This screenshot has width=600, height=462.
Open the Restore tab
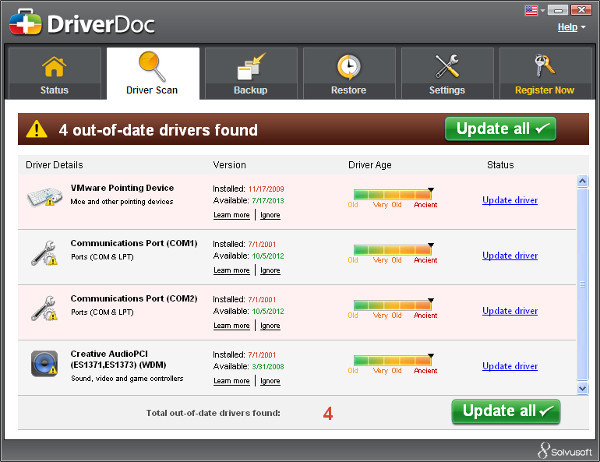click(348, 74)
